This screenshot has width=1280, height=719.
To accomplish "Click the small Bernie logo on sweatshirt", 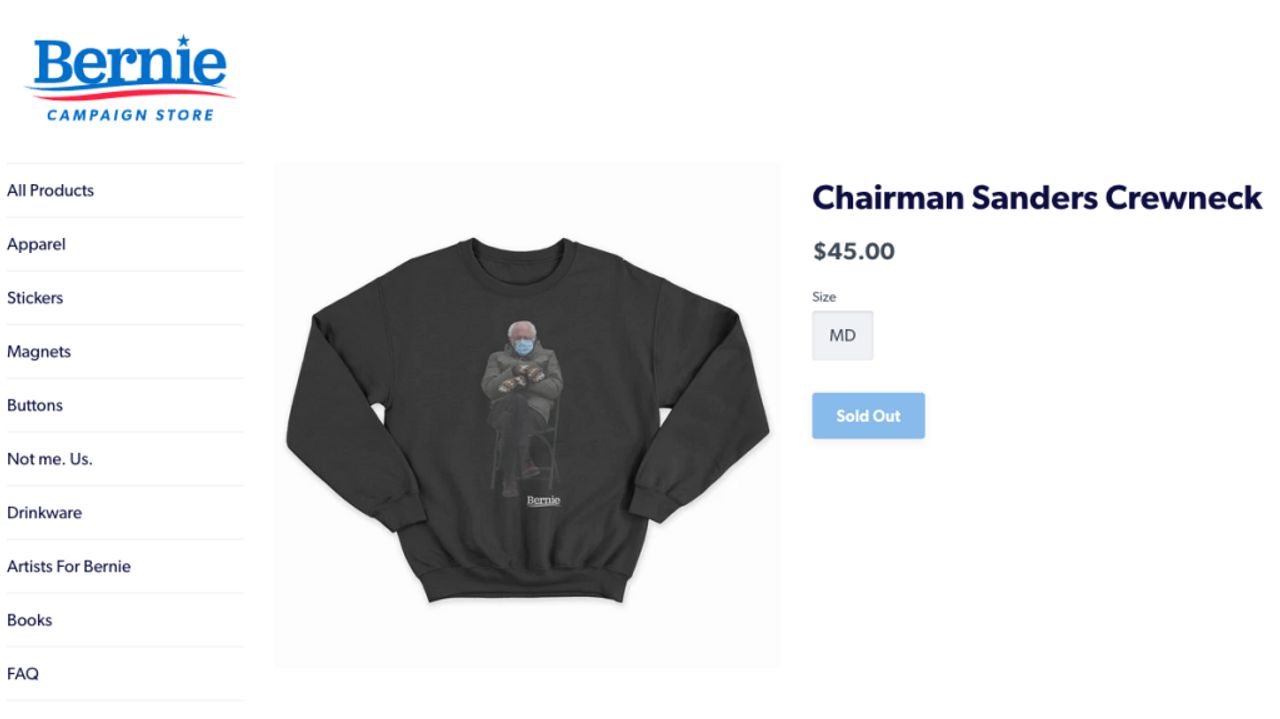I will click(x=543, y=501).
